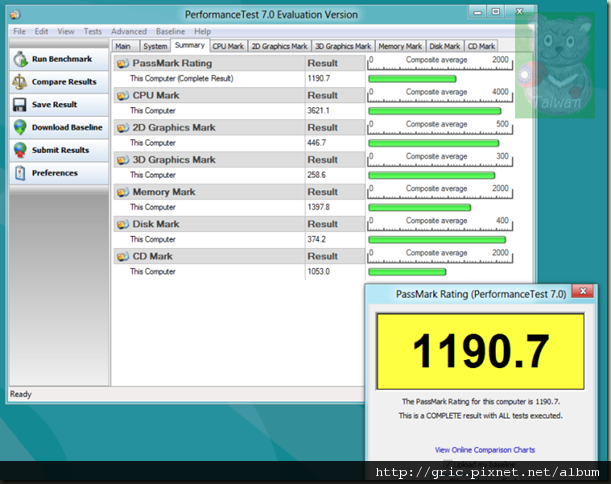Click the Submit Results button label

pyautogui.click(x=60, y=150)
